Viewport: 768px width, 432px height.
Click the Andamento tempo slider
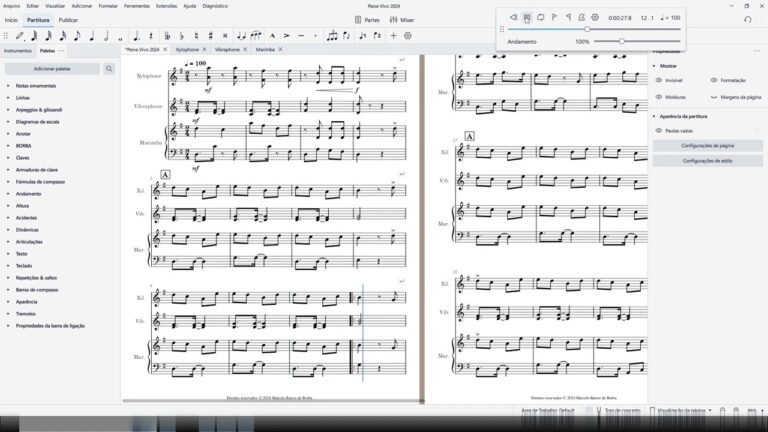622,41
